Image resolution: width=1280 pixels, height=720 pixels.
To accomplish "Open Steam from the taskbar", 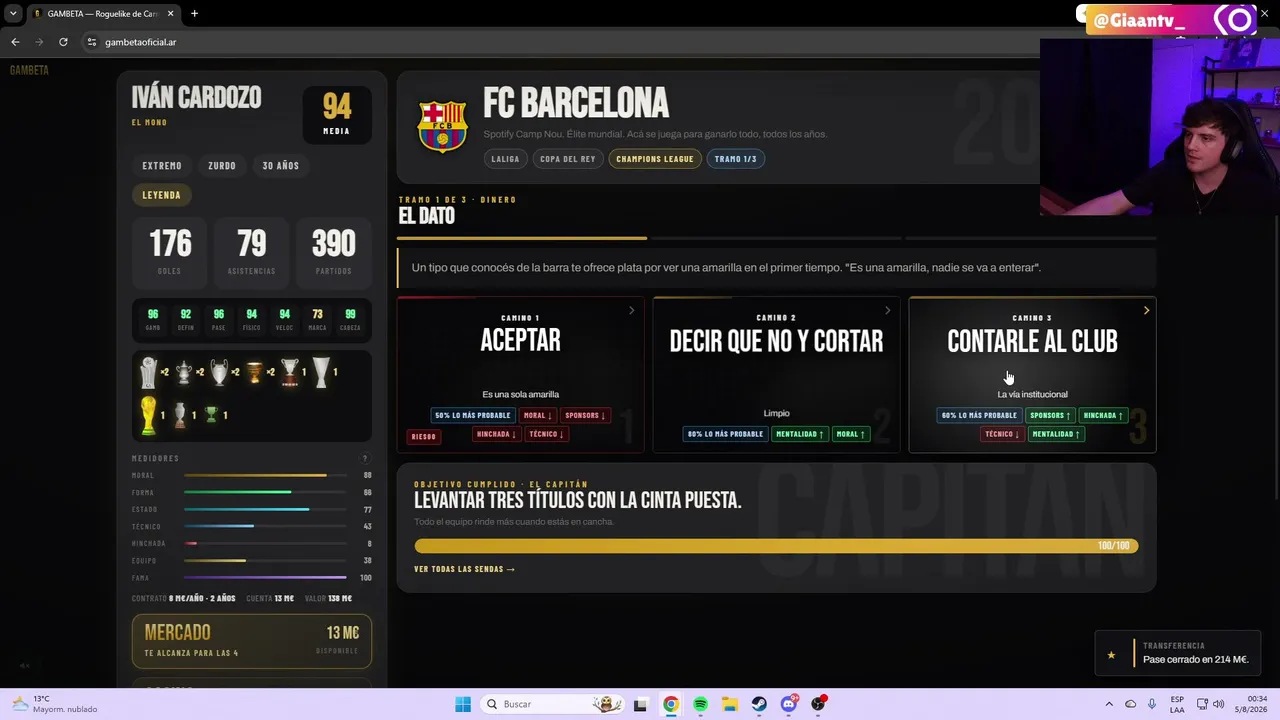I will click(x=759, y=704).
